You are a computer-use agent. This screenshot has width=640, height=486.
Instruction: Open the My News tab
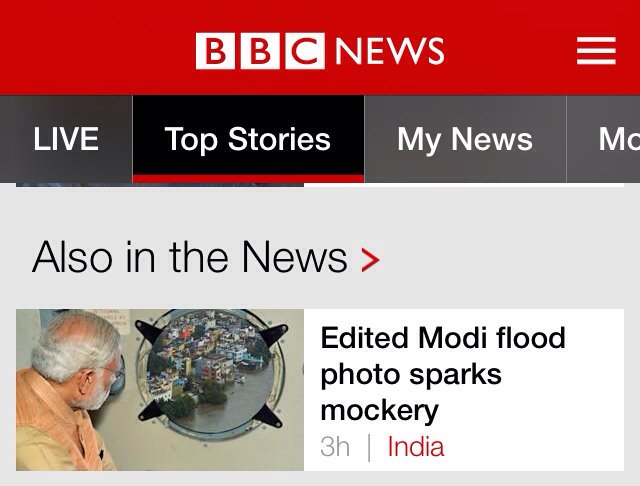pos(465,139)
